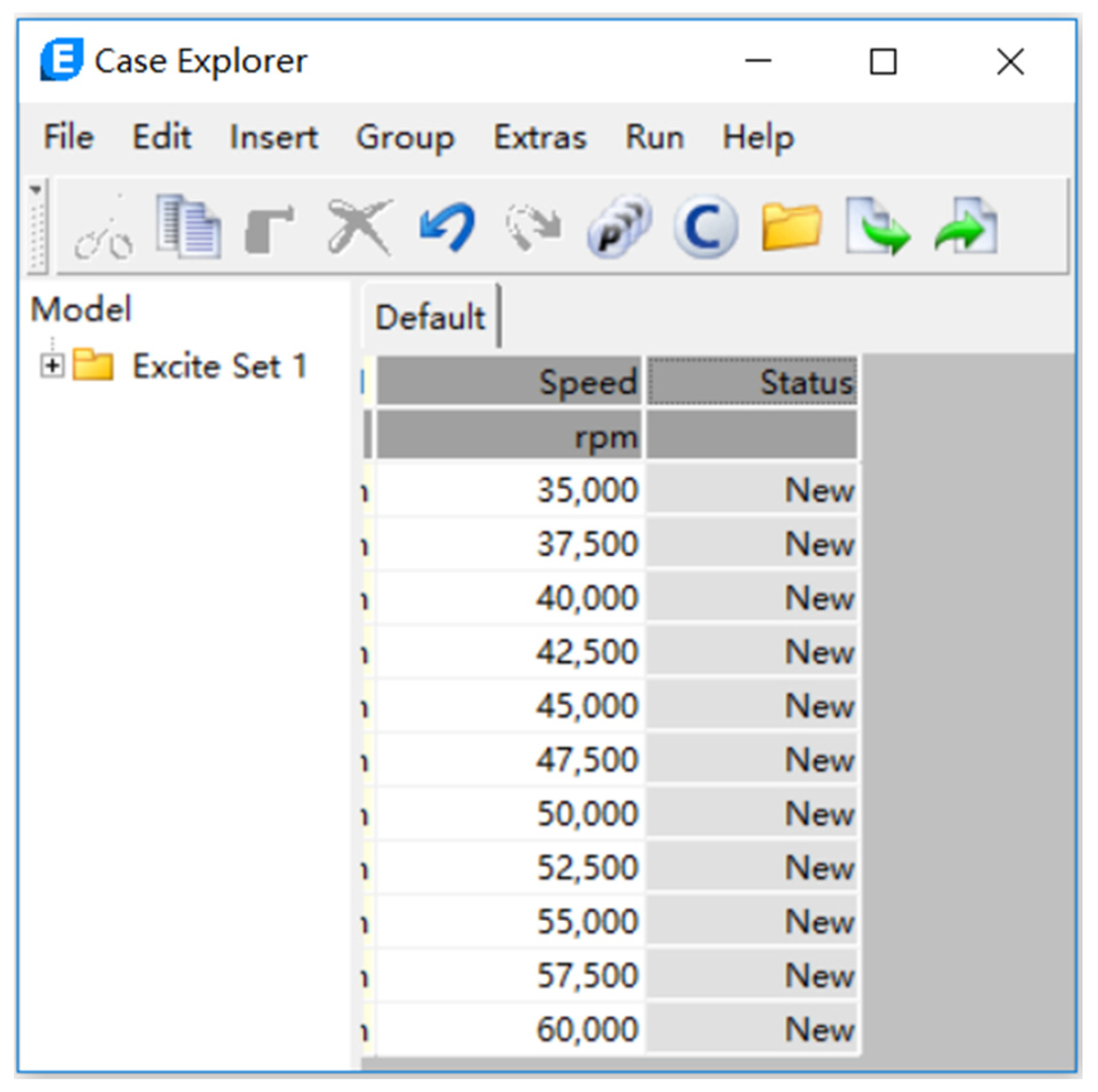The image size is (1098, 1092).
Task: Open the toolbar handle dropdown arrow
Action: tap(36, 190)
